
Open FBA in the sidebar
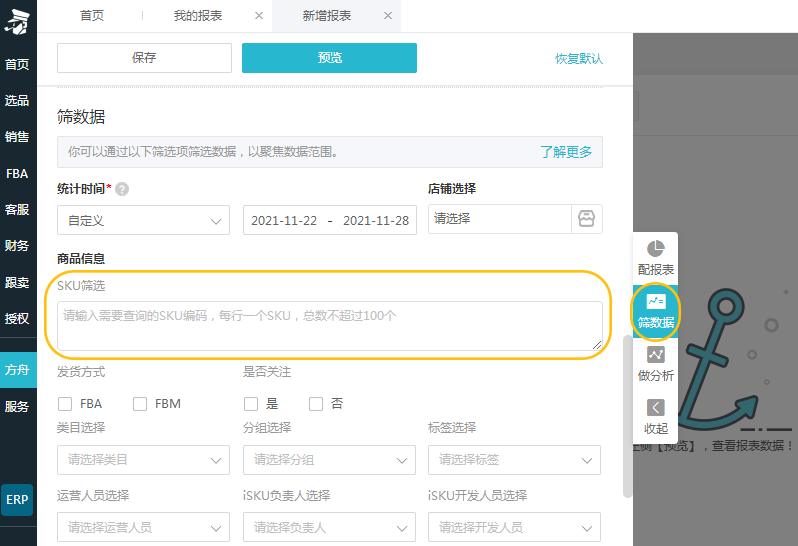tap(17, 174)
